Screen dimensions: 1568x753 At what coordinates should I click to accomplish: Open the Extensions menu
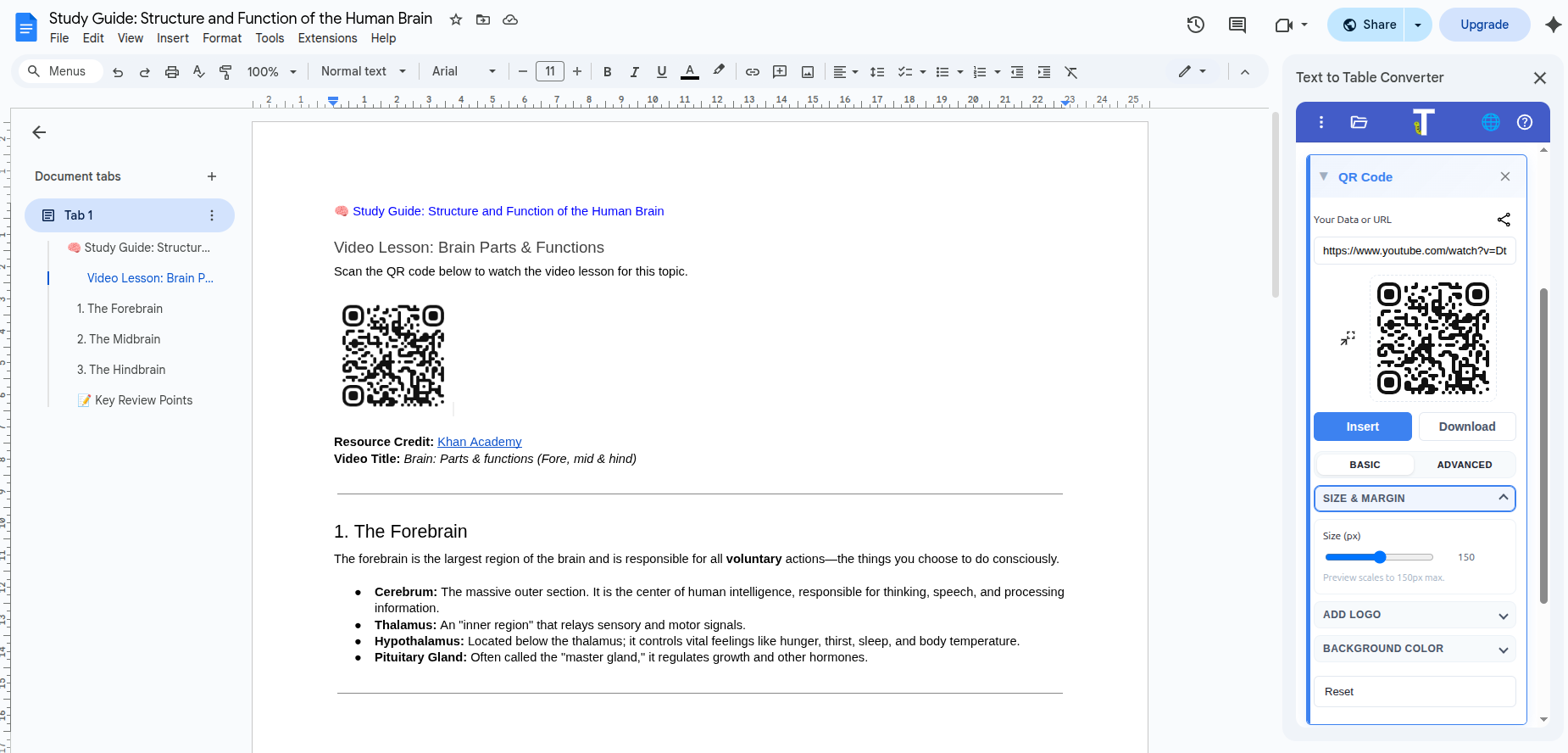tap(327, 38)
